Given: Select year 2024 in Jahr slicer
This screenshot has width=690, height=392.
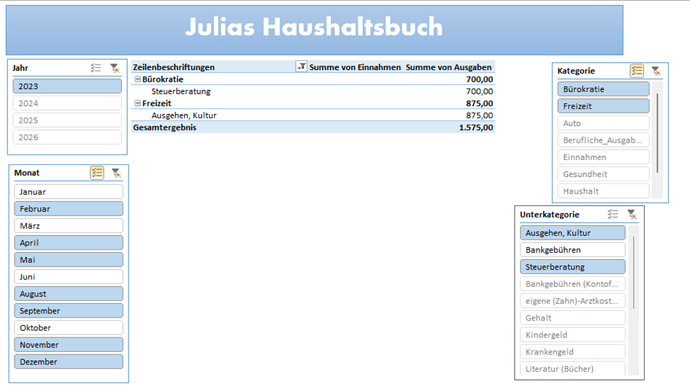Looking at the screenshot, I should (67, 103).
